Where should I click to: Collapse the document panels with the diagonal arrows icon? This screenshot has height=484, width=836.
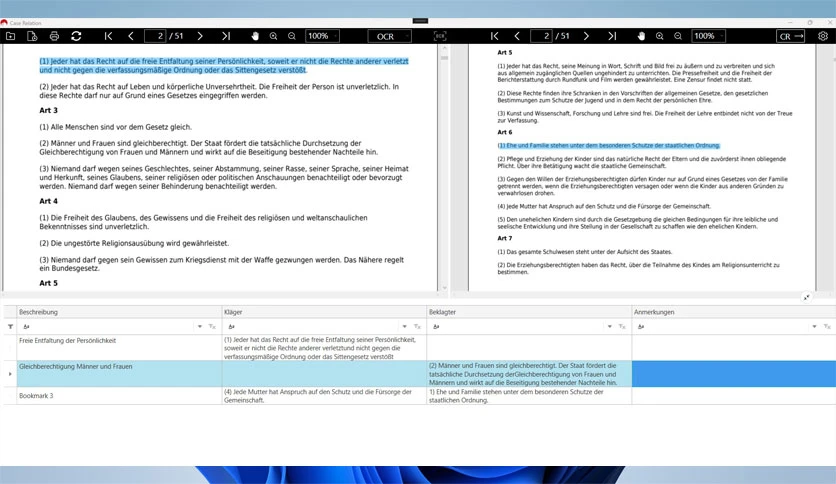806,297
